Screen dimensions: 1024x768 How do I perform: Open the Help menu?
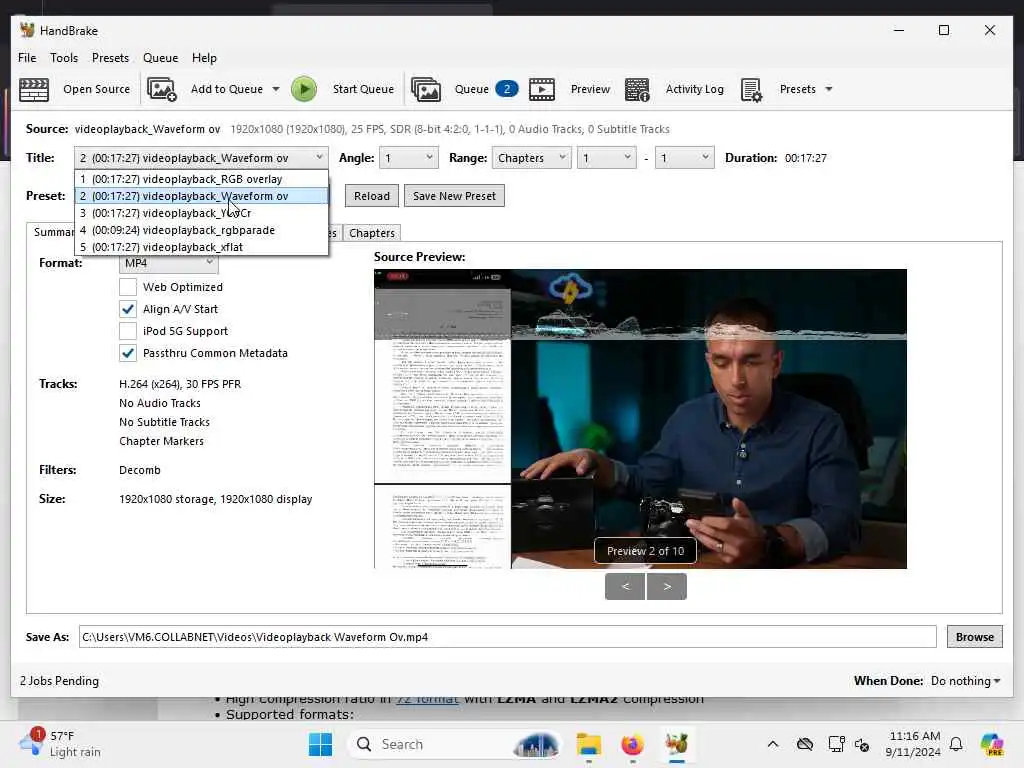tap(204, 57)
